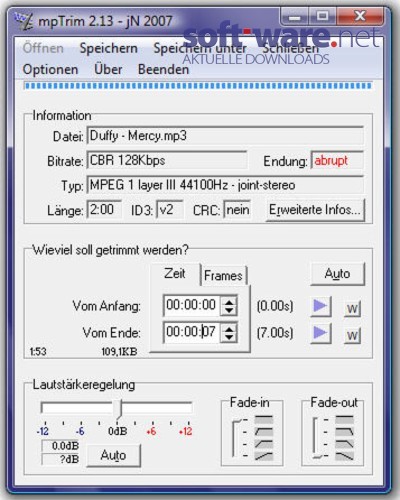
Task: Click the W button beside Vom Ende
Action: (x=352, y=335)
